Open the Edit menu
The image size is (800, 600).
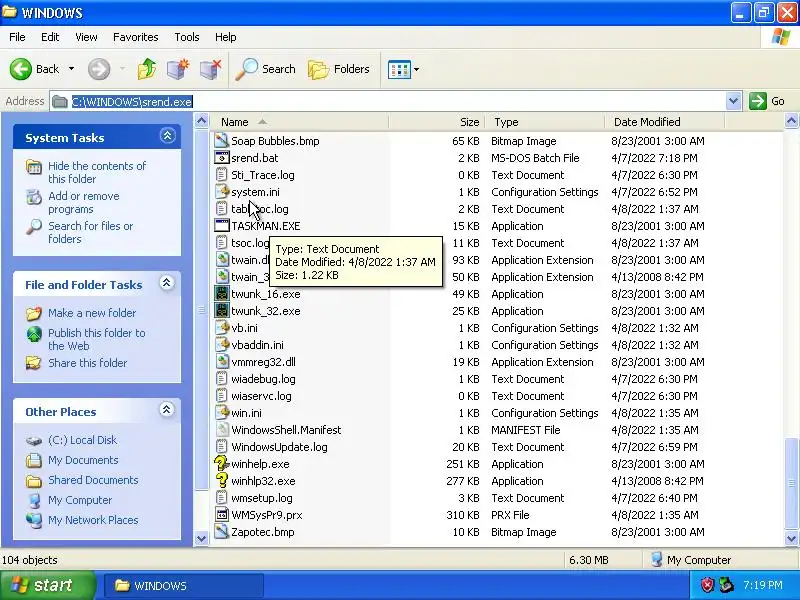(50, 37)
